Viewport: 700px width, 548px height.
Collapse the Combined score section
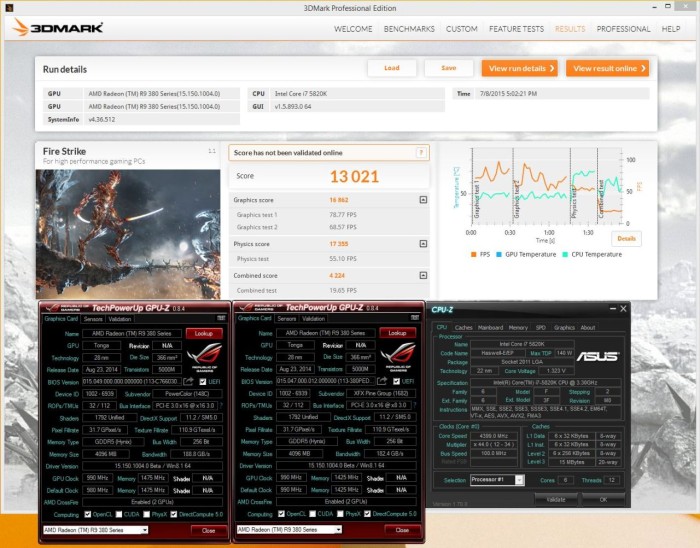(423, 275)
